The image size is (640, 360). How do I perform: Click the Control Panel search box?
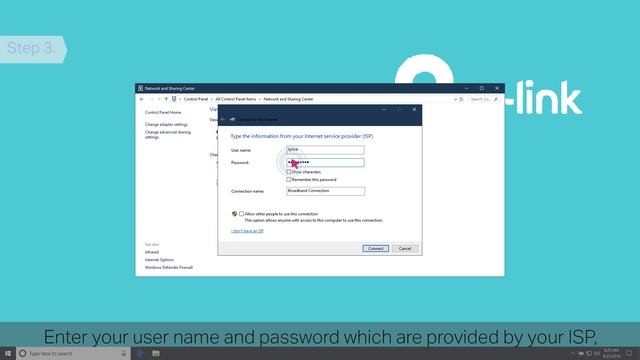click(484, 99)
